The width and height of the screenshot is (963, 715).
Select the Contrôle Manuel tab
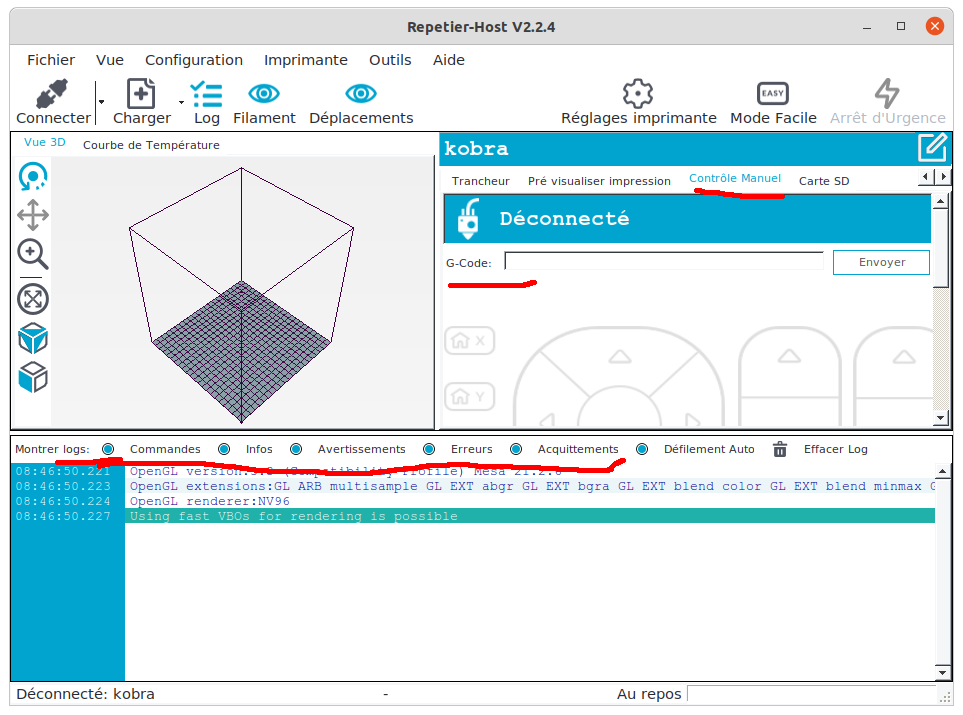(735, 178)
